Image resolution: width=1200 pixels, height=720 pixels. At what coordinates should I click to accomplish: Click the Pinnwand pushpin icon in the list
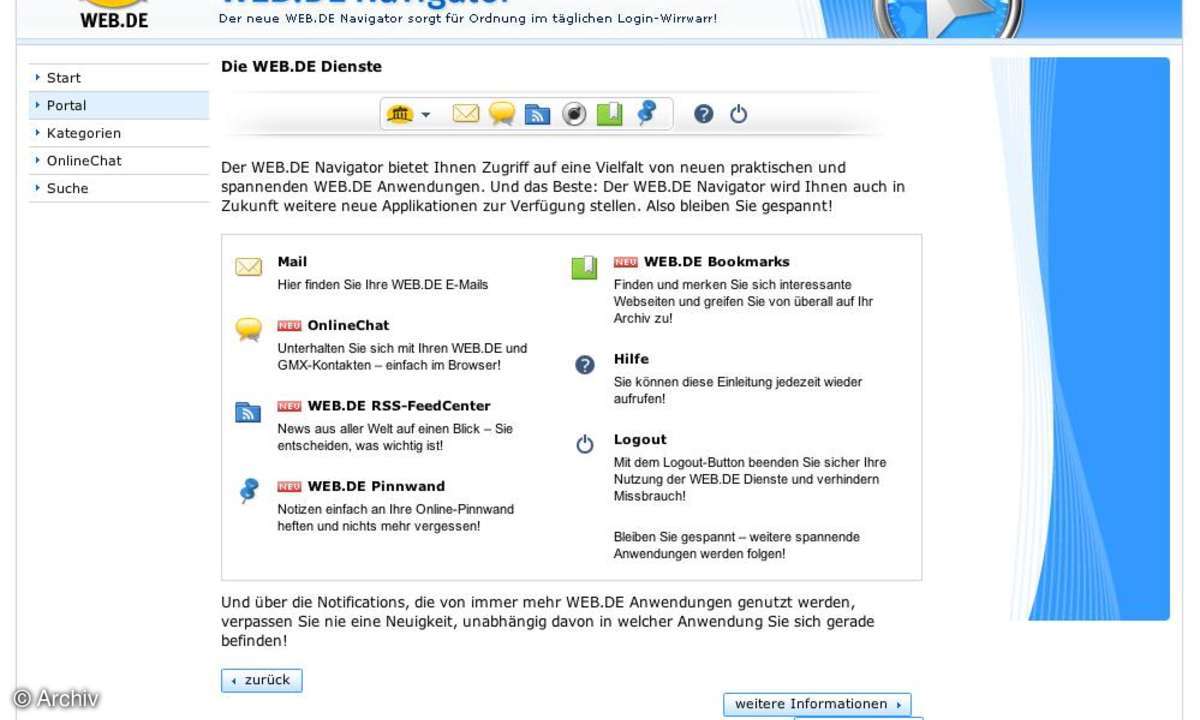pyautogui.click(x=249, y=491)
